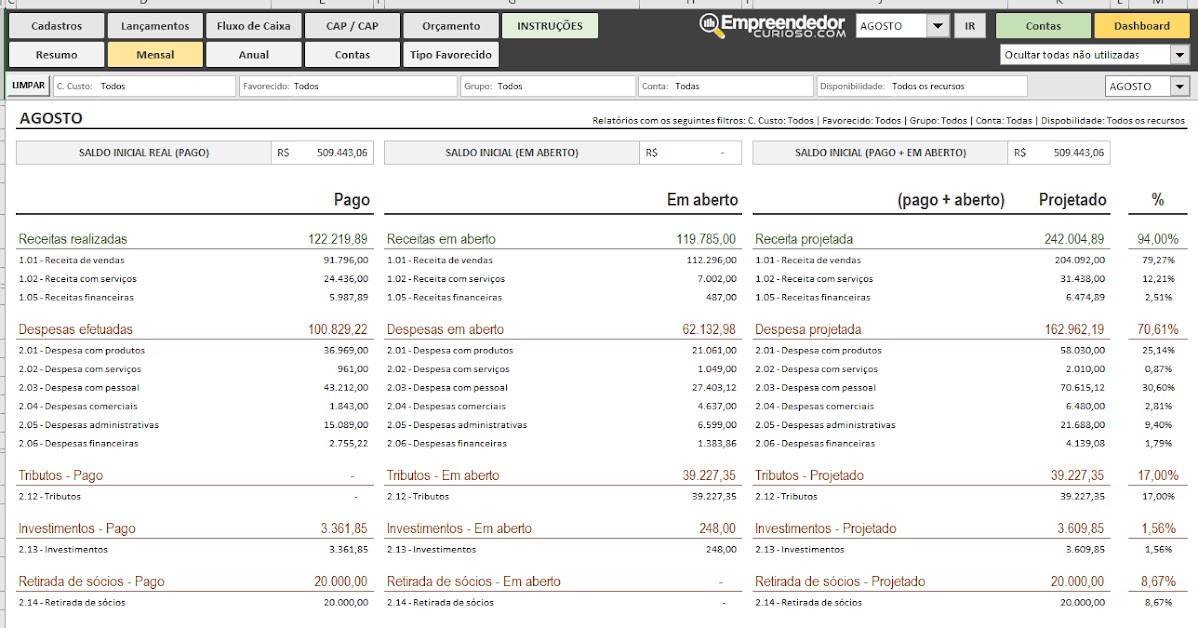Open the Fluxo de Caixa tab
The width and height of the screenshot is (1198, 628).
pyautogui.click(x=253, y=26)
